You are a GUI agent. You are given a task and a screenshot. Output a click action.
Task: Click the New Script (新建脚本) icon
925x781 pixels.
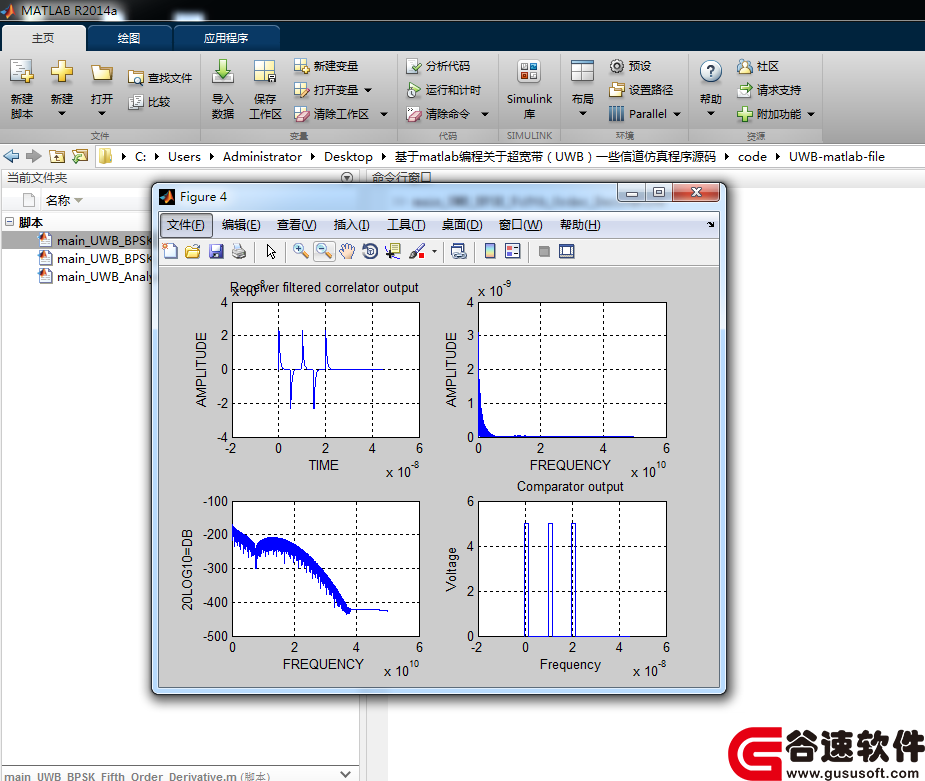[x=22, y=71]
